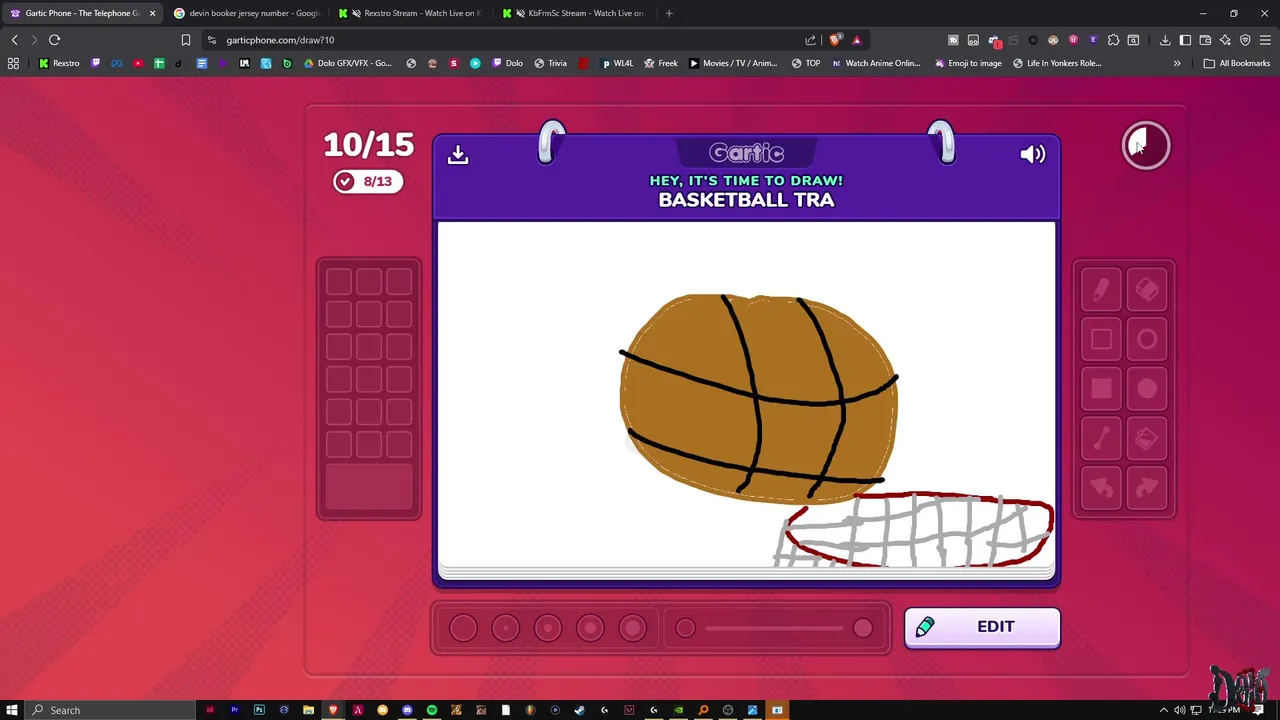Open Life In Yonkers Role bookmark
1280x720 pixels.
click(x=1057, y=63)
